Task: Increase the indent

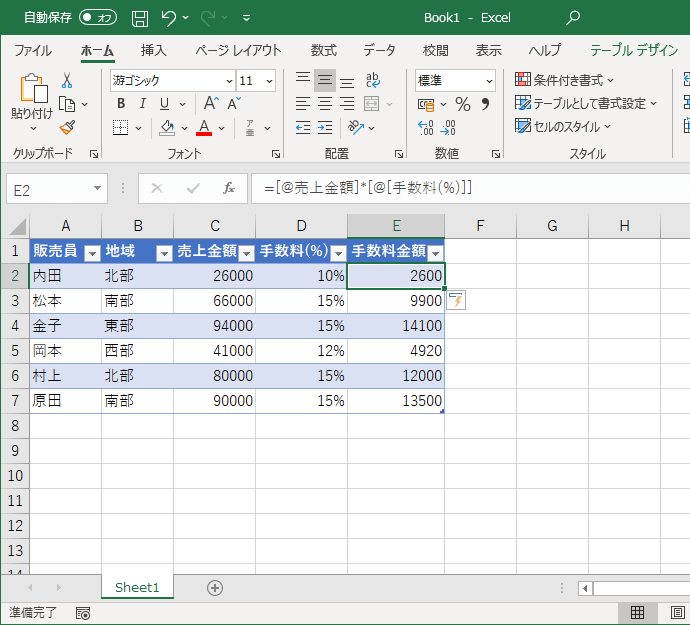Action: click(325, 128)
